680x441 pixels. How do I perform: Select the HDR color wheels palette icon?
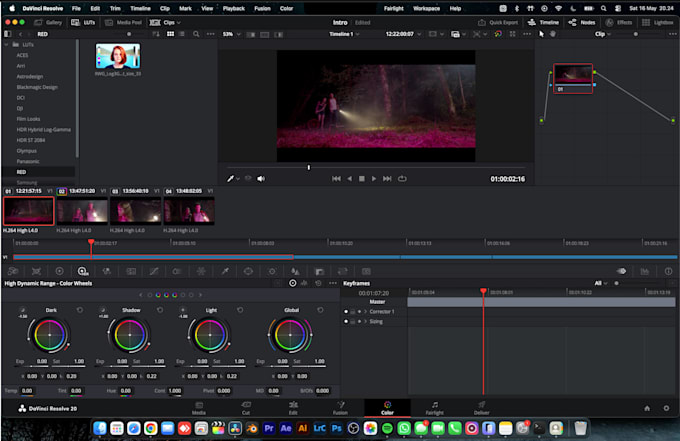pos(83,271)
